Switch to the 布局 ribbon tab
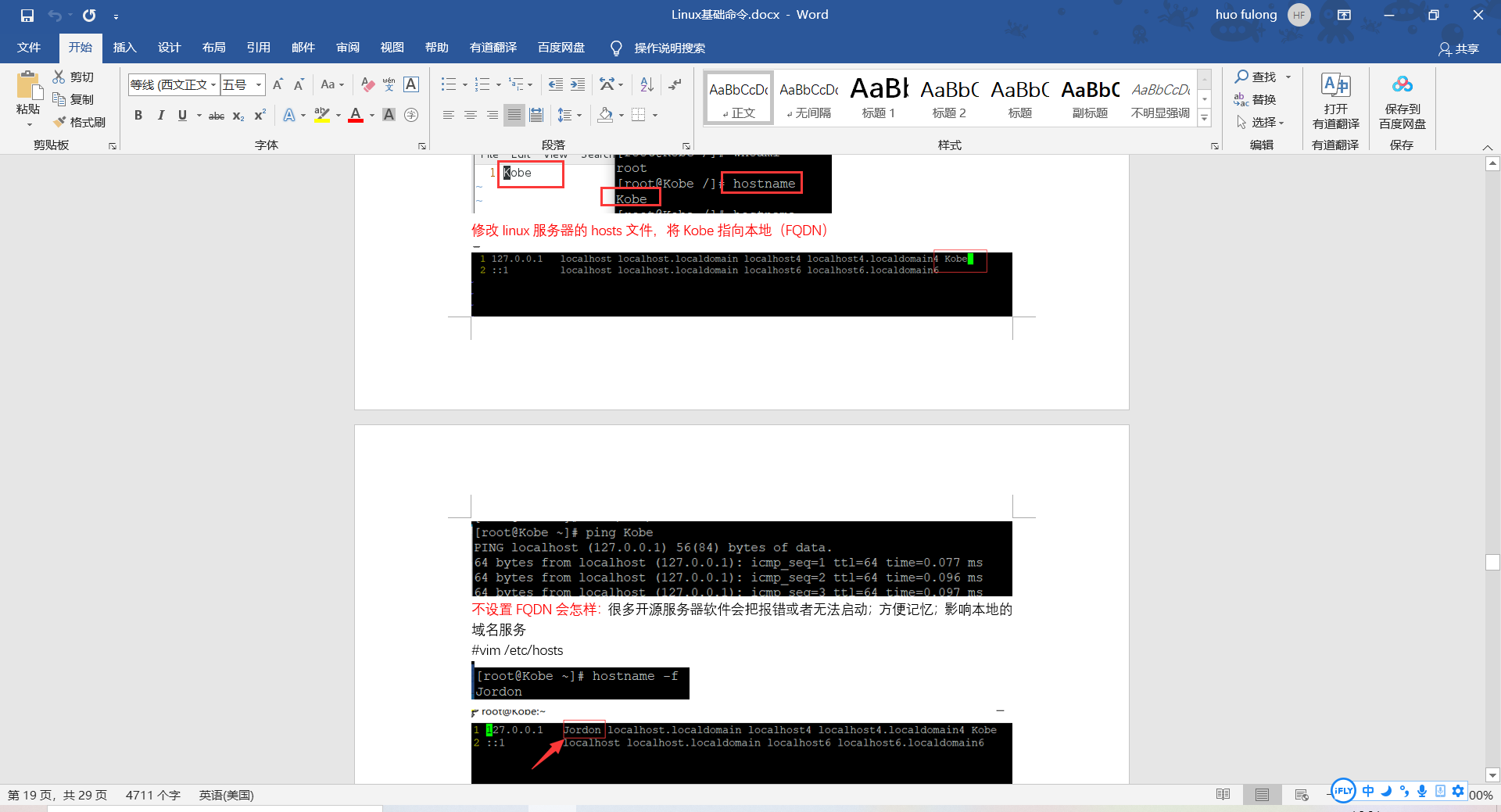Viewport: 1501px width, 812px height. pos(213,48)
